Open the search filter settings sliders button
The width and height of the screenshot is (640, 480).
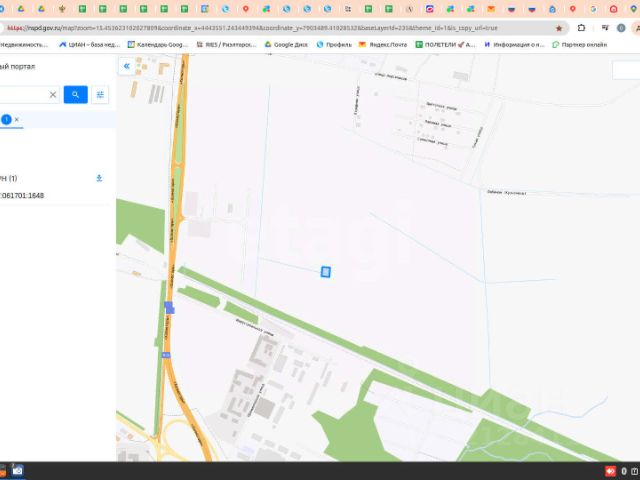(100, 95)
